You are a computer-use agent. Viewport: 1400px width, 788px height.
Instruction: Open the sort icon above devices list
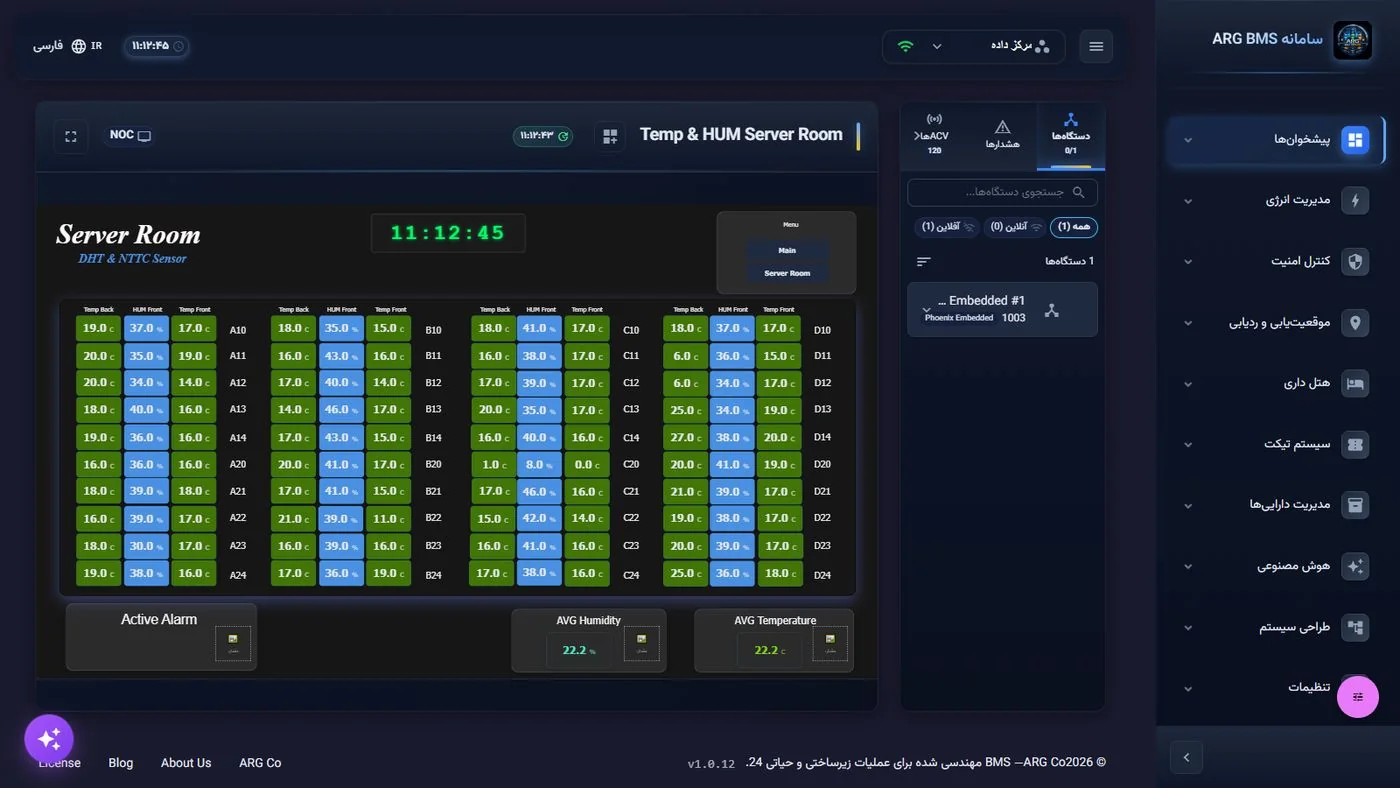click(x=924, y=261)
